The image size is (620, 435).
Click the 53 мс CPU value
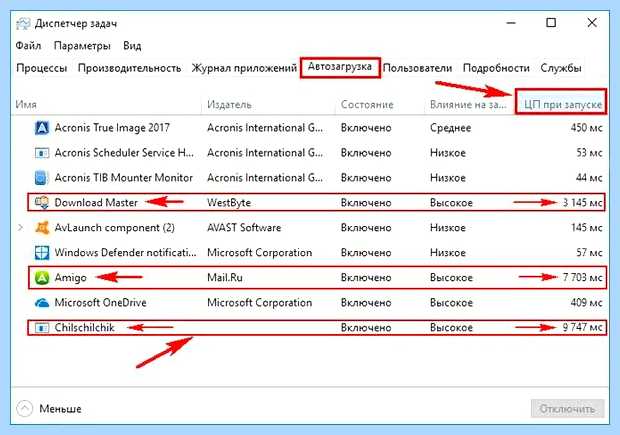tap(589, 153)
